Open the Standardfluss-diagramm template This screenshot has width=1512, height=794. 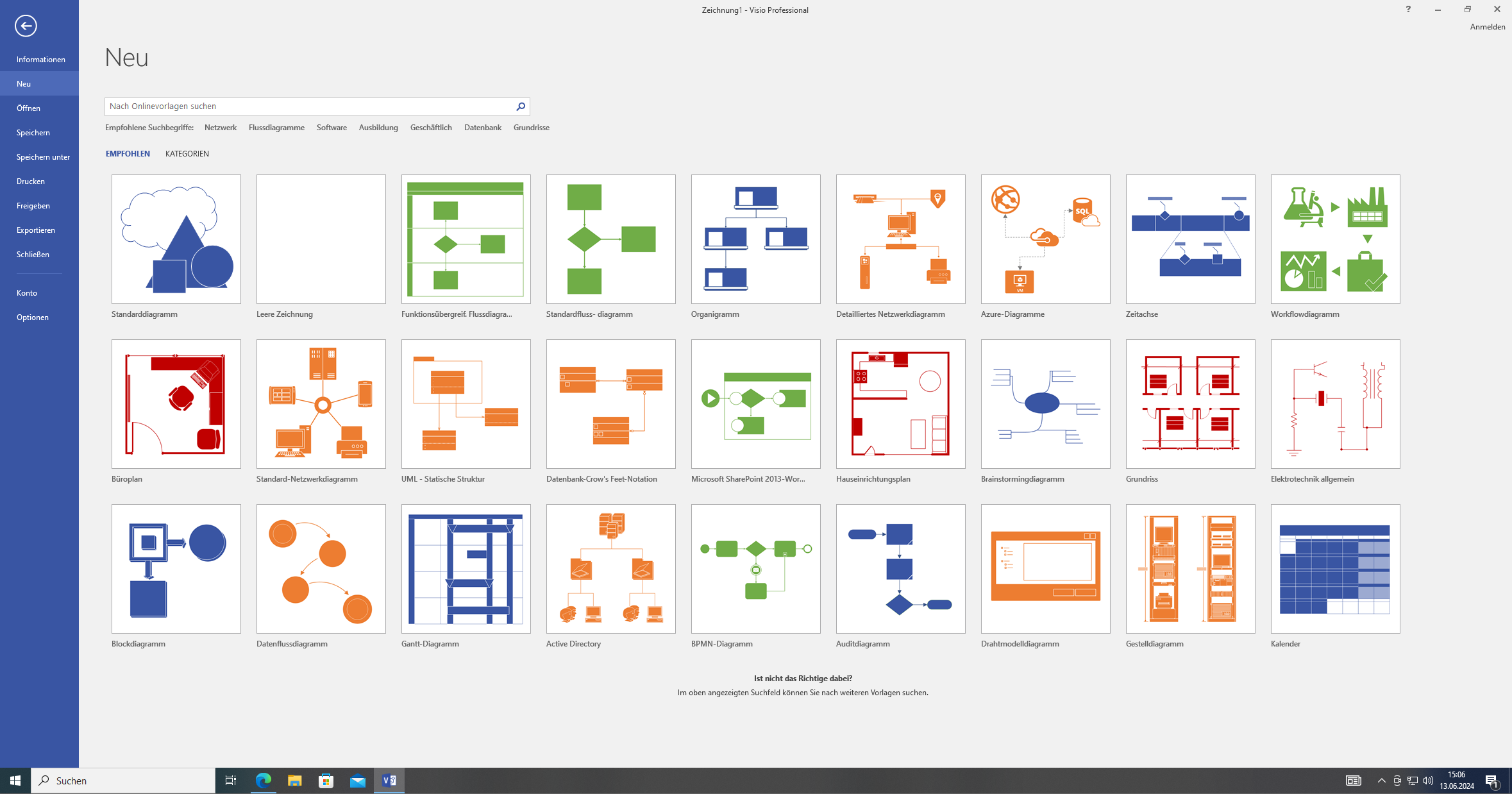coord(611,239)
